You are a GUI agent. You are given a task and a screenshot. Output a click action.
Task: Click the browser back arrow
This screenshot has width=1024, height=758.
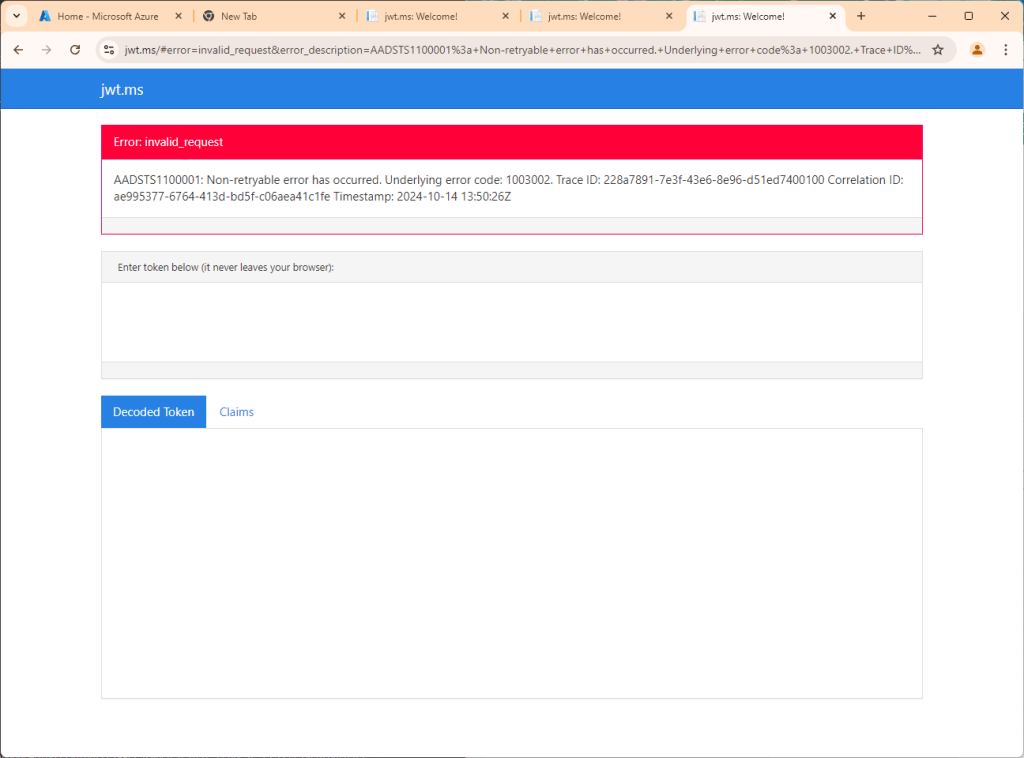[18, 50]
